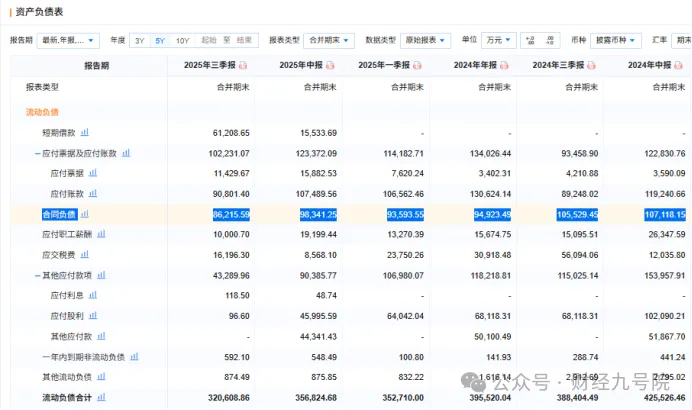This screenshot has width=692, height=410.
Task: Open chart icon beside 应付票据及应付账款
Action: coord(126,153)
